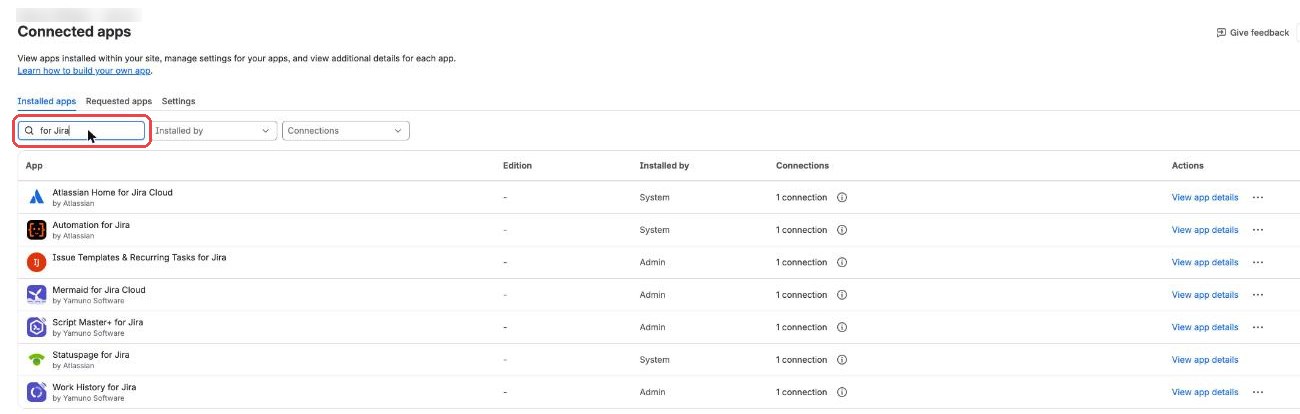The height and width of the screenshot is (414, 1300).
Task: Open more actions menu for Mermaid for Jira Cloud
Action: [x=1258, y=295]
